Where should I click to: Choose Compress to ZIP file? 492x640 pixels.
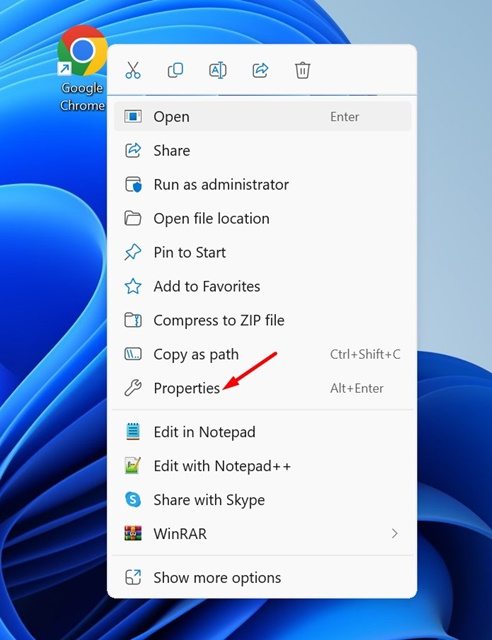click(x=263, y=320)
